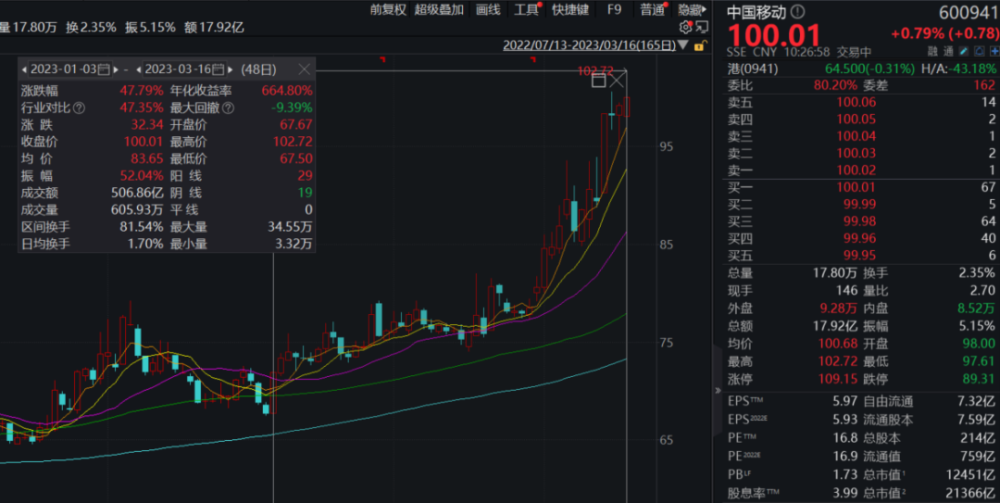
Task: Click the 快捷键 shortcuts button
Action: (570, 10)
